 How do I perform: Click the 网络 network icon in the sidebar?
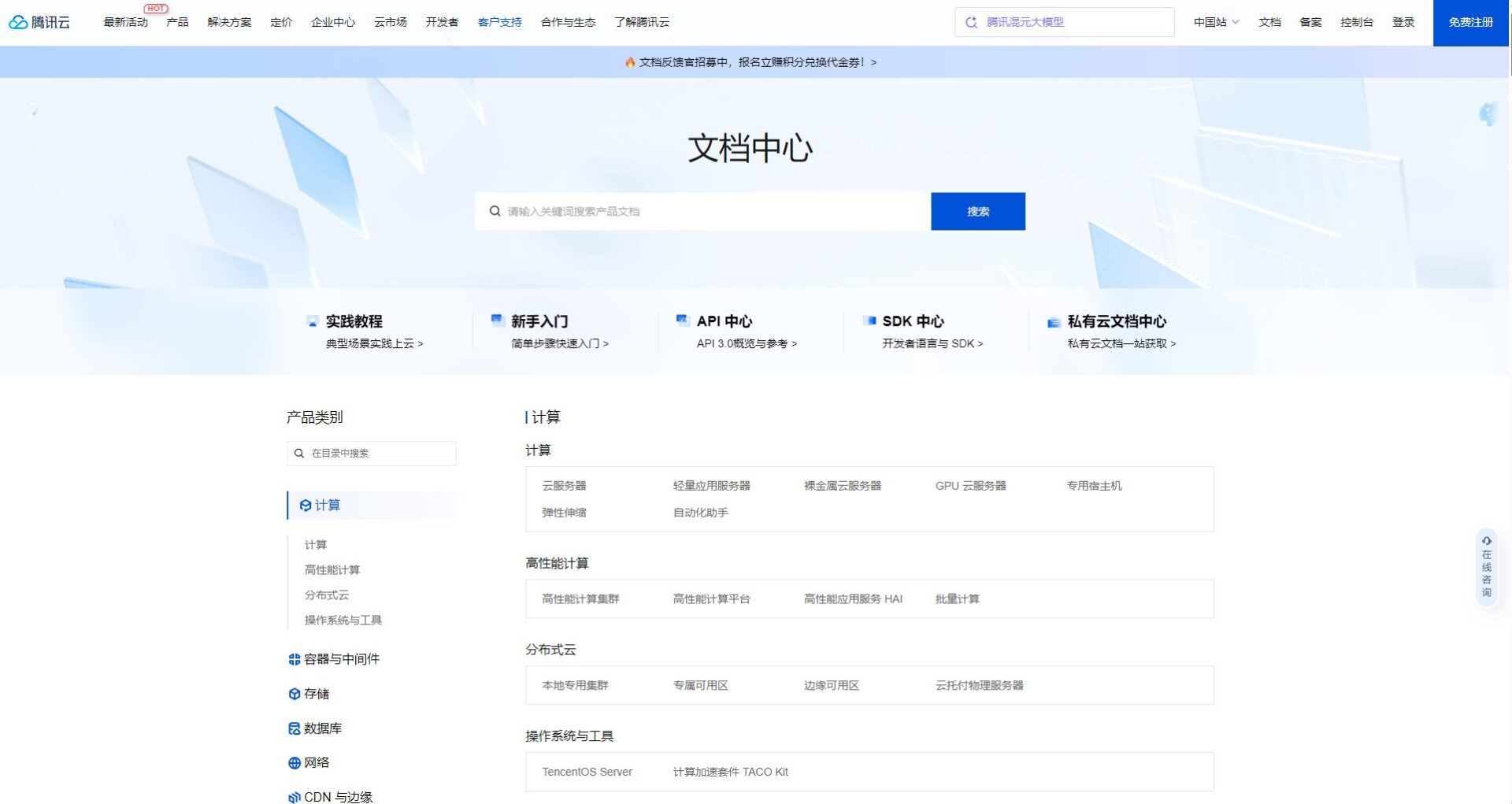point(293,762)
